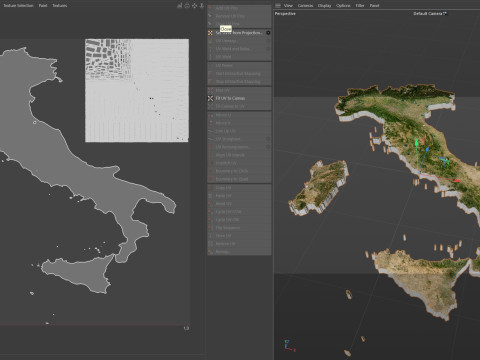Click the Start Interactive Mapping icon
This screenshot has width=480, height=360.
pos(210,73)
